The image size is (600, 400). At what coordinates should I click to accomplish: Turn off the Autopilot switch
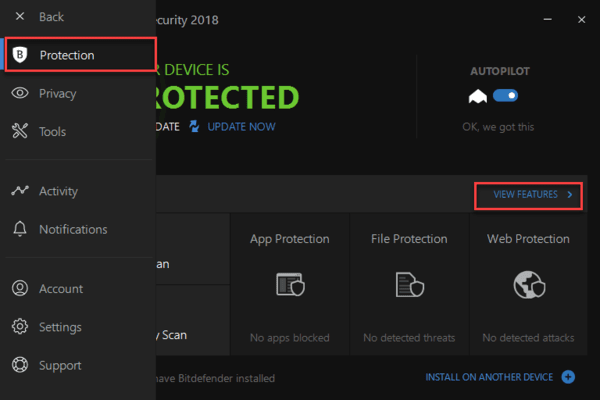coord(505,95)
